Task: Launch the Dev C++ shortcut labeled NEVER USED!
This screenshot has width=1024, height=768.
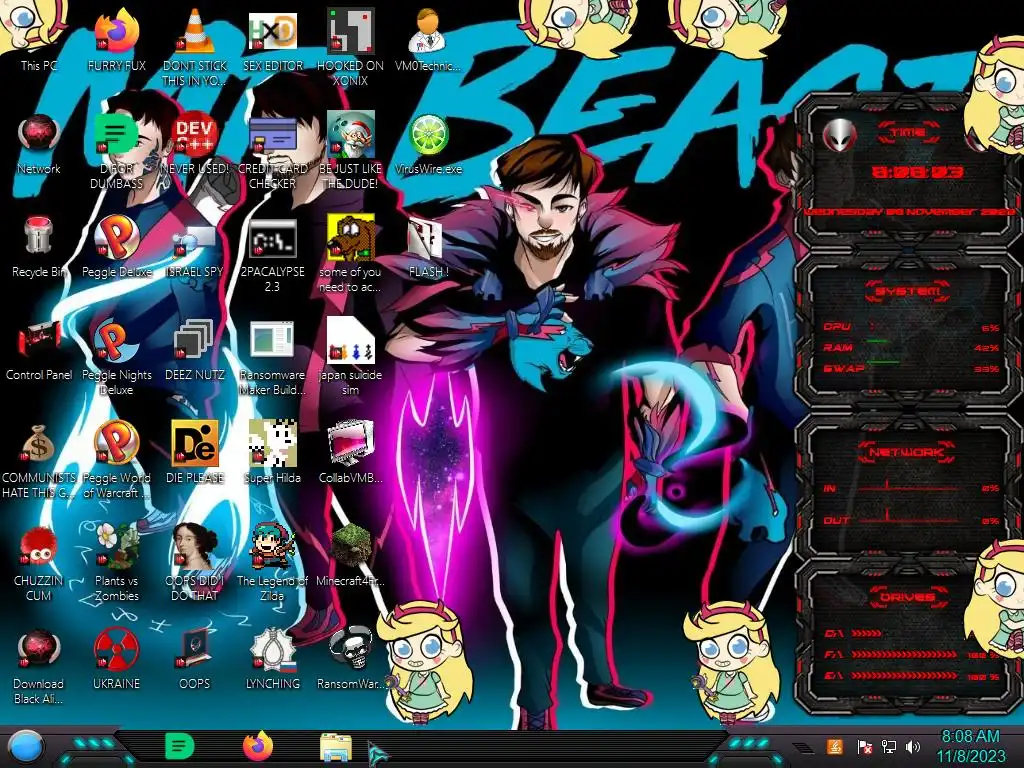Action: coord(195,142)
